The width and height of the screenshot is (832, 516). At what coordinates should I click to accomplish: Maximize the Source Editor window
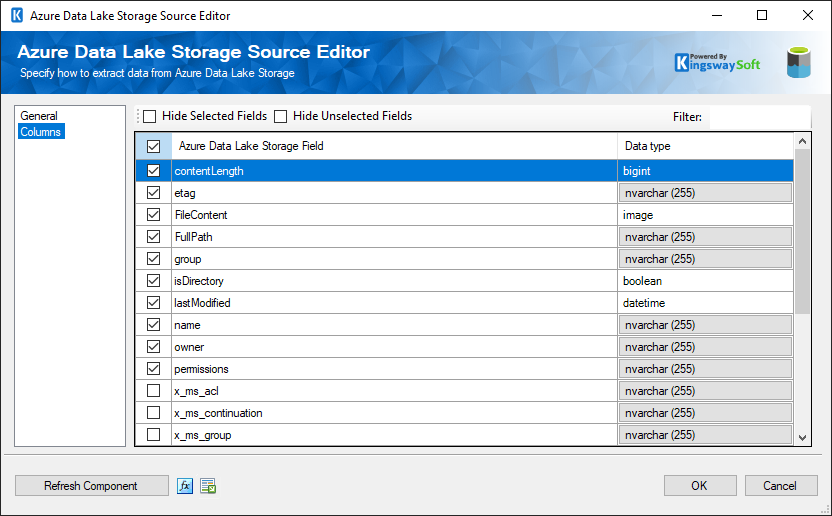[762, 15]
